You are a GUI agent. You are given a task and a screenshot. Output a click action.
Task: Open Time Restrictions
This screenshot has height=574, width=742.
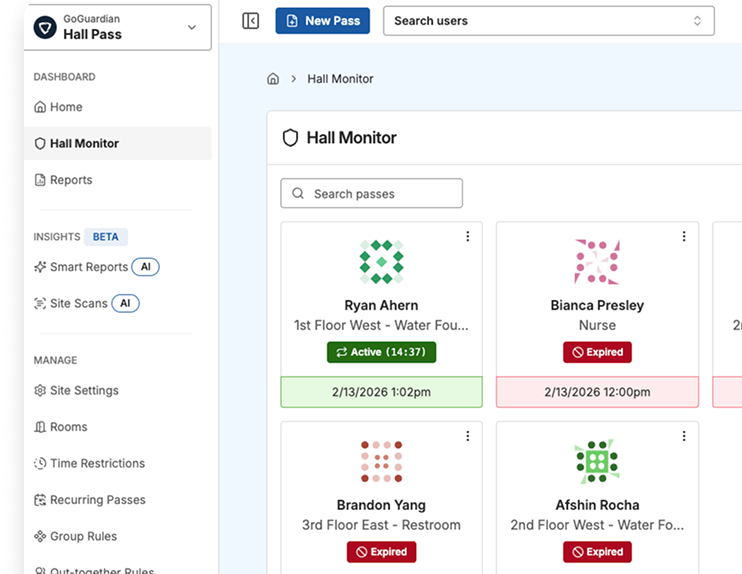point(117,463)
